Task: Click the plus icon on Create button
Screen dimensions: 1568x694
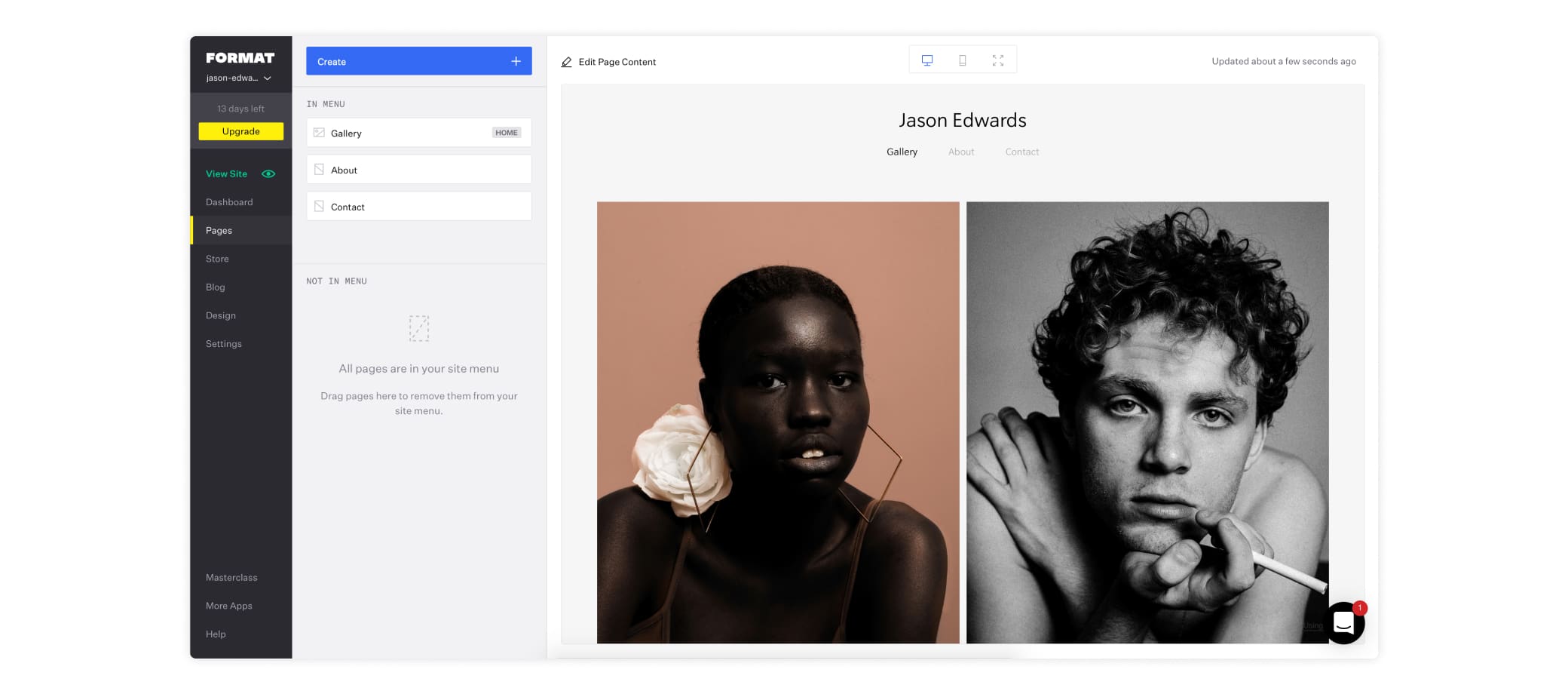Action: click(x=516, y=61)
